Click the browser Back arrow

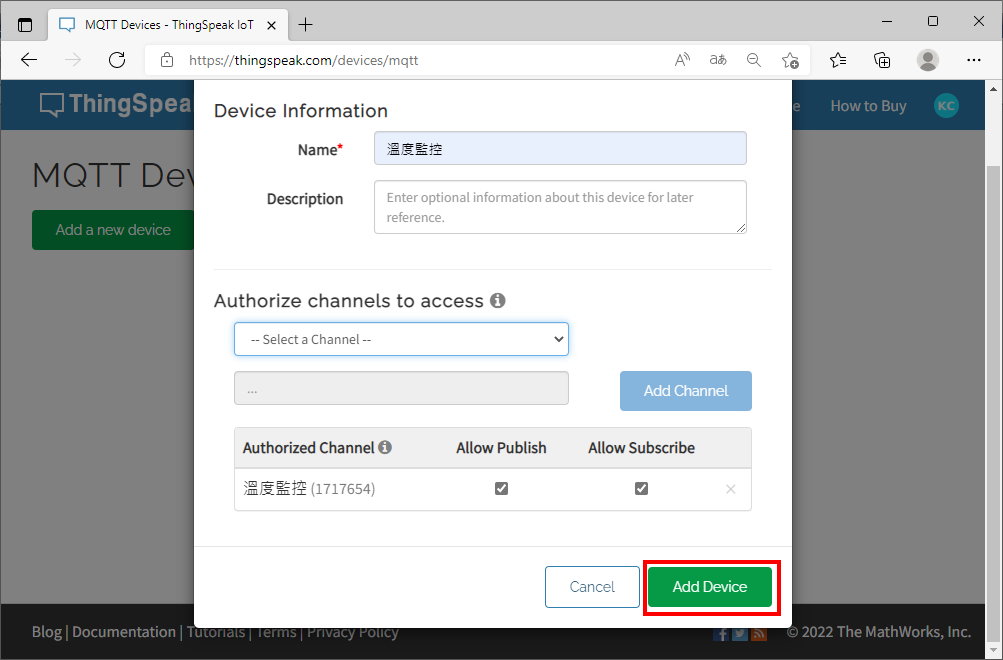tap(29, 60)
